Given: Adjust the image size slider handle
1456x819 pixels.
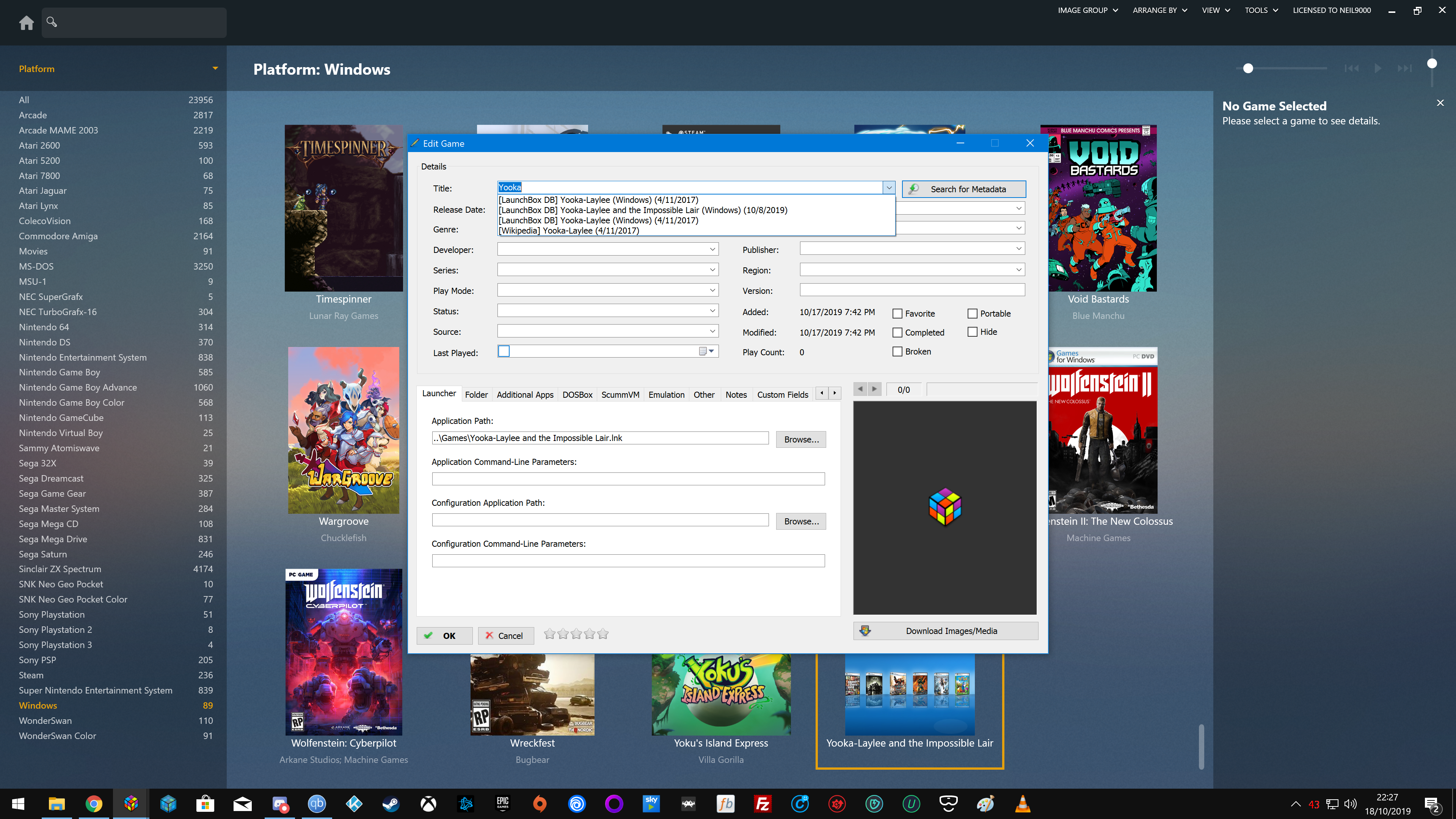Looking at the screenshot, I should pos(1248,68).
